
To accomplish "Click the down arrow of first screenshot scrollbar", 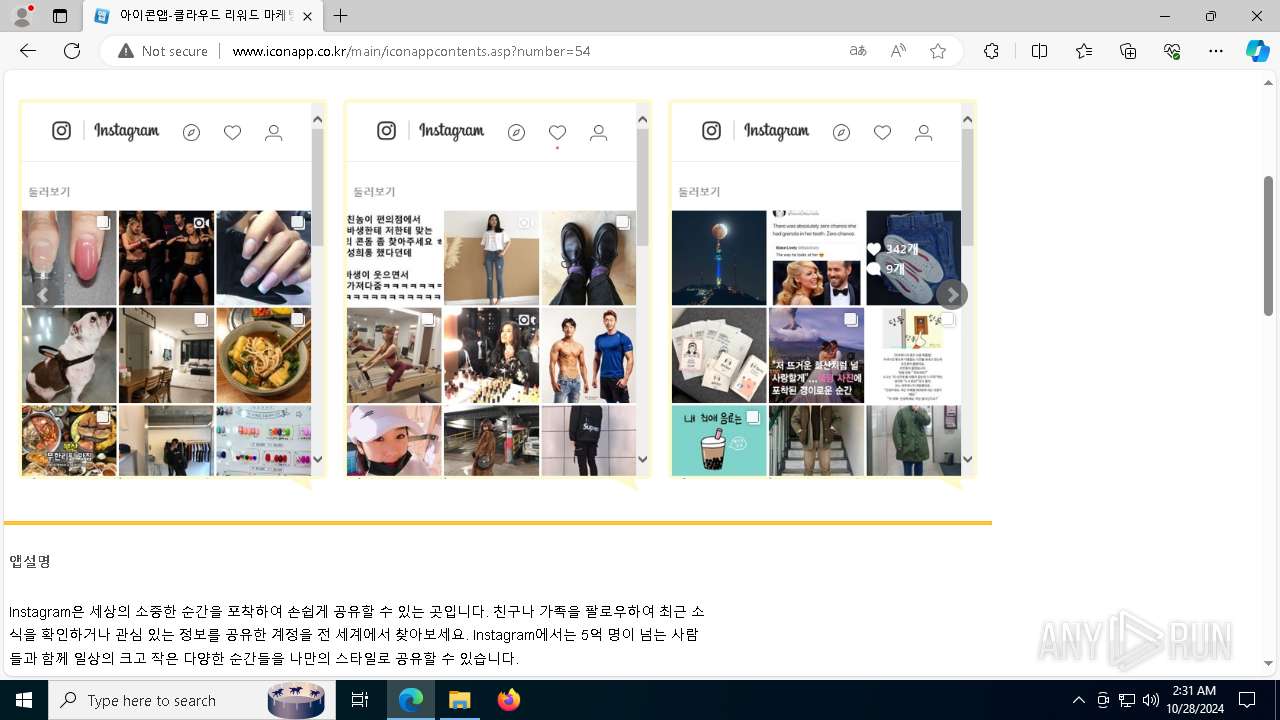I will point(318,460).
